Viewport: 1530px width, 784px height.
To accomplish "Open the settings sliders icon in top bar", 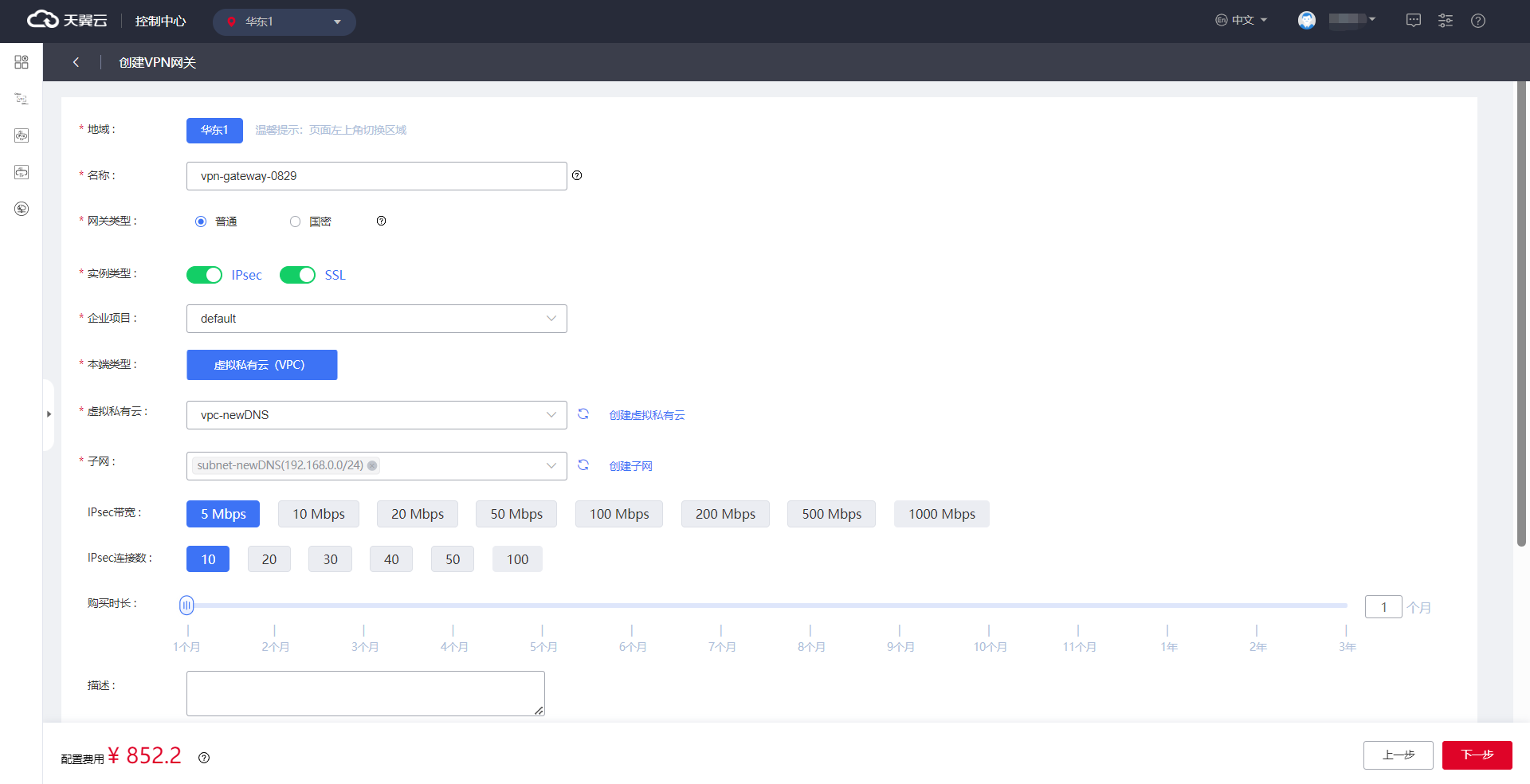I will click(x=1446, y=21).
